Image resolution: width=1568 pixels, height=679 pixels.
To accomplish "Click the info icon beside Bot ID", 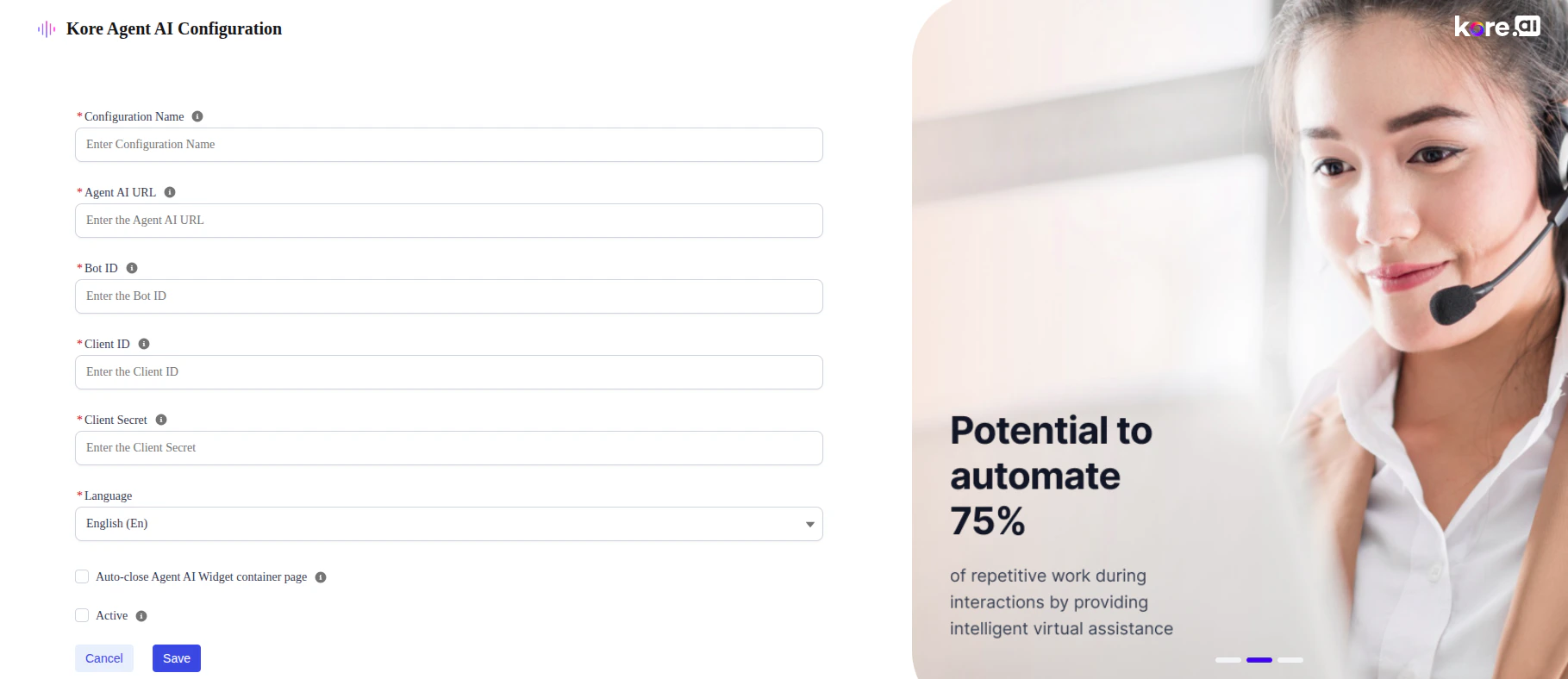I will coord(132,268).
